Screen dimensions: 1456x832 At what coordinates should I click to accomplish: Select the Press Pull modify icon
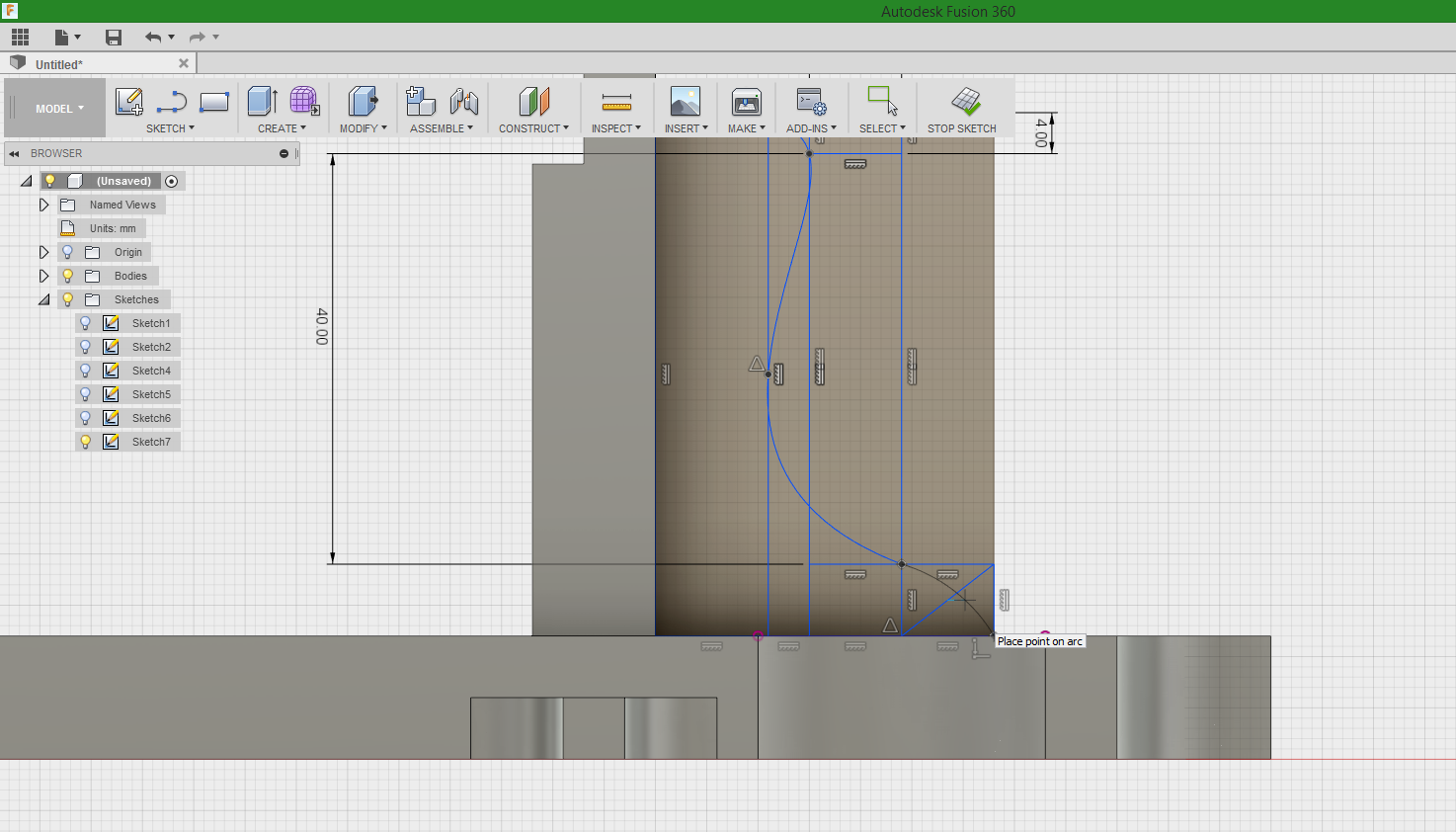(x=363, y=101)
